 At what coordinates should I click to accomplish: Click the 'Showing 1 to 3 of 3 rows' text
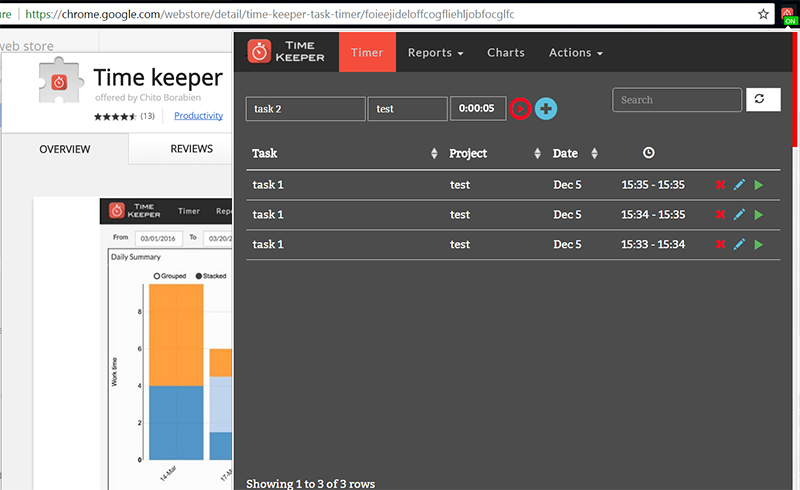[x=311, y=483]
